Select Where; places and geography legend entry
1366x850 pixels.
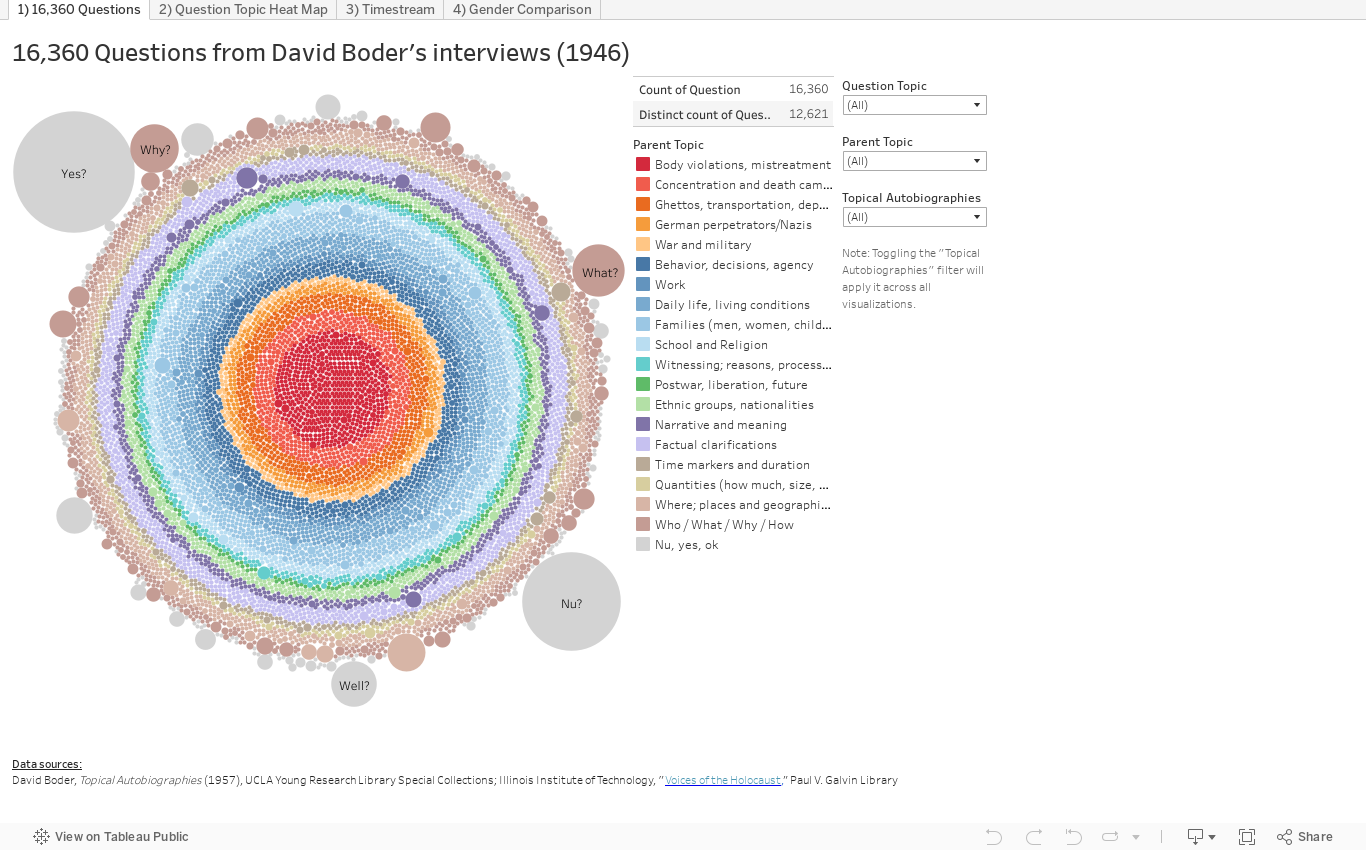click(x=733, y=504)
